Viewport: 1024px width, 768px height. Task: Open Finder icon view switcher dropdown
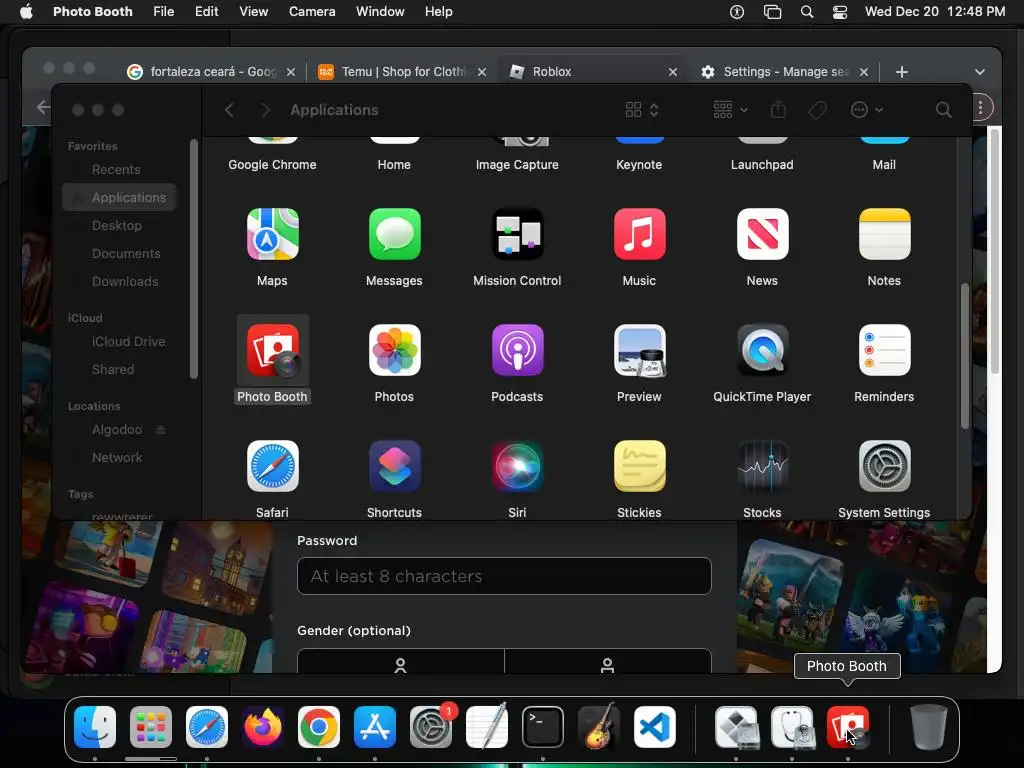[642, 110]
